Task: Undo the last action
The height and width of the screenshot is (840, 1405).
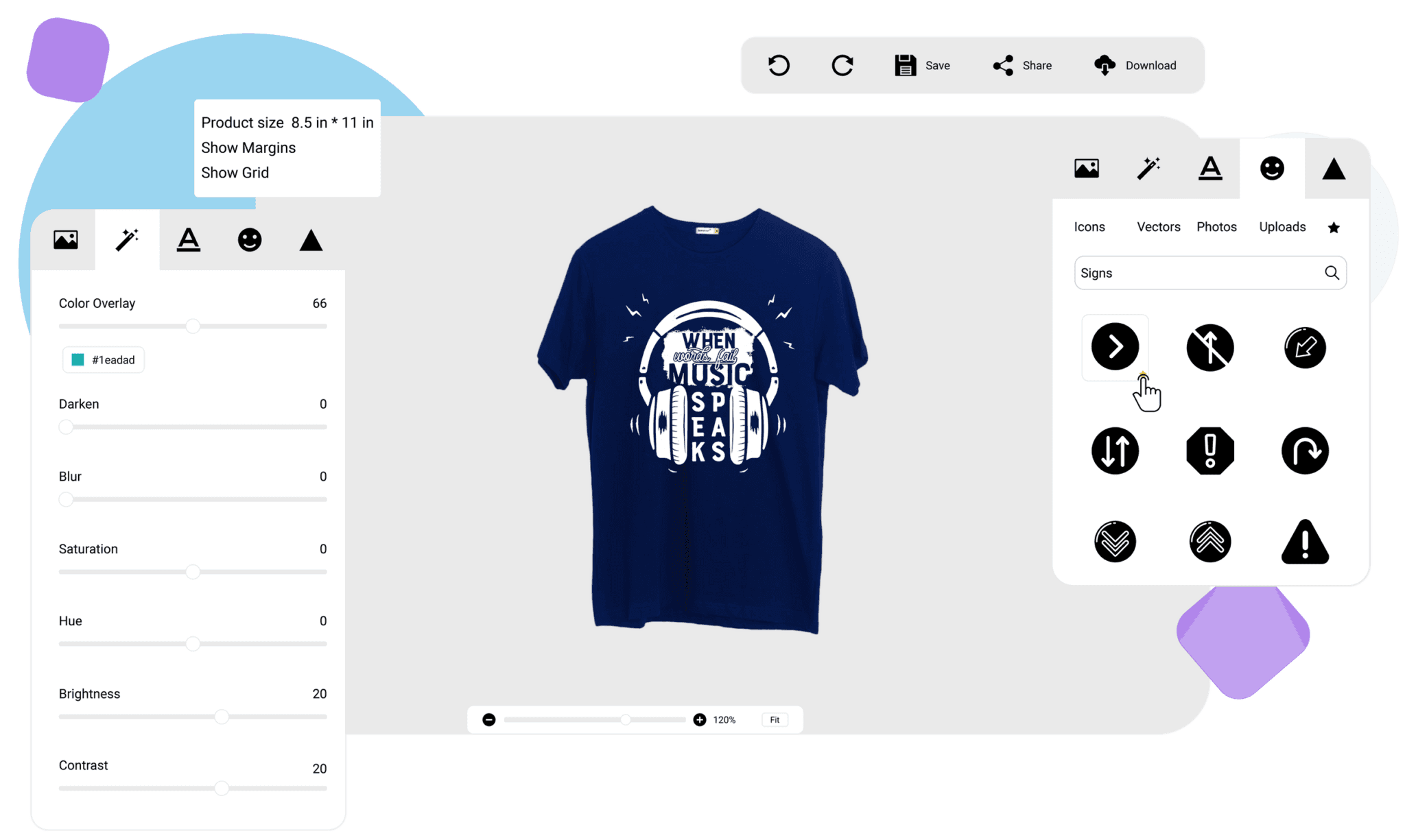Action: 779,64
